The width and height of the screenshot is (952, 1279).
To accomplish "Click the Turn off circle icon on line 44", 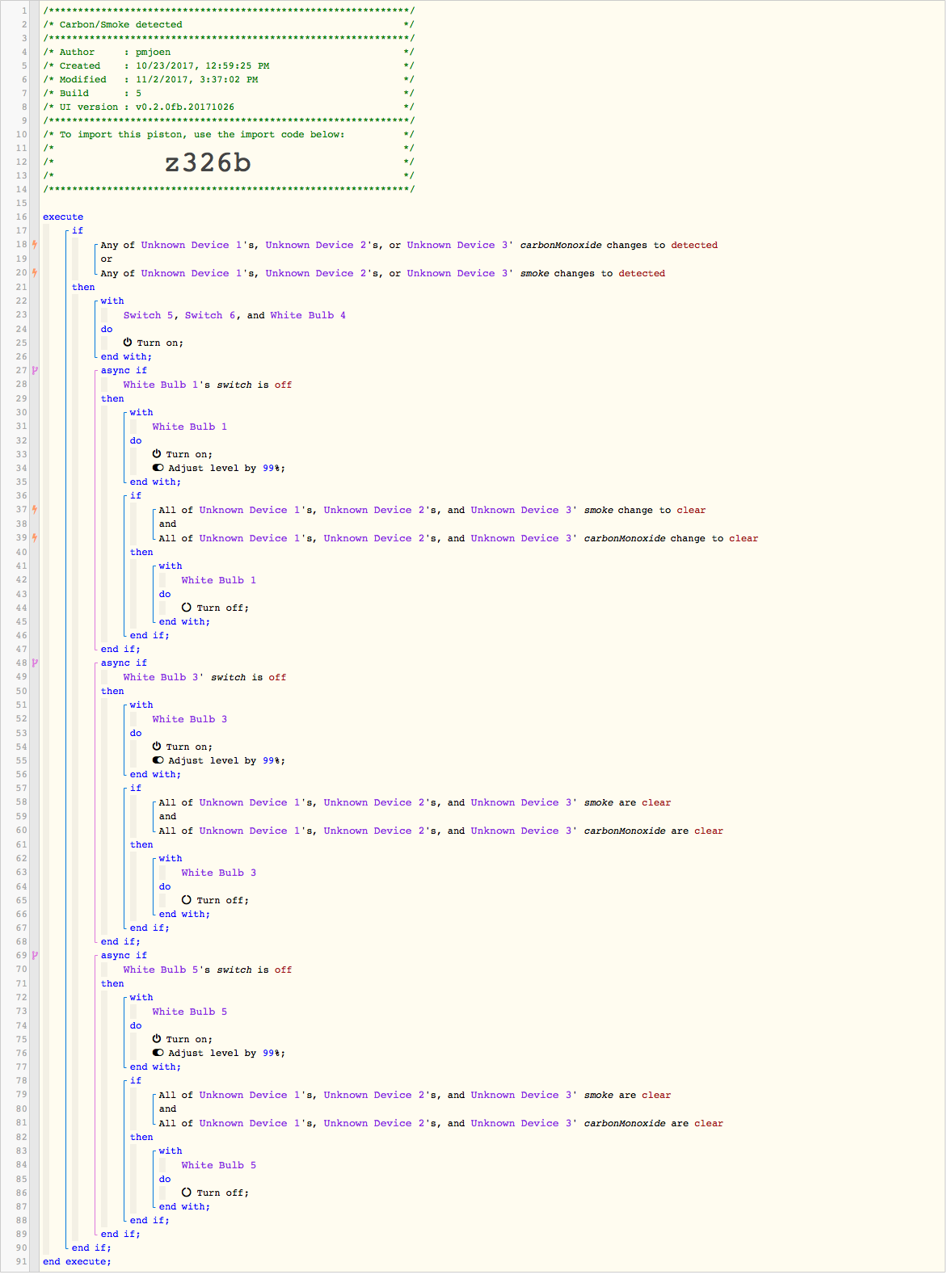I will (x=186, y=608).
